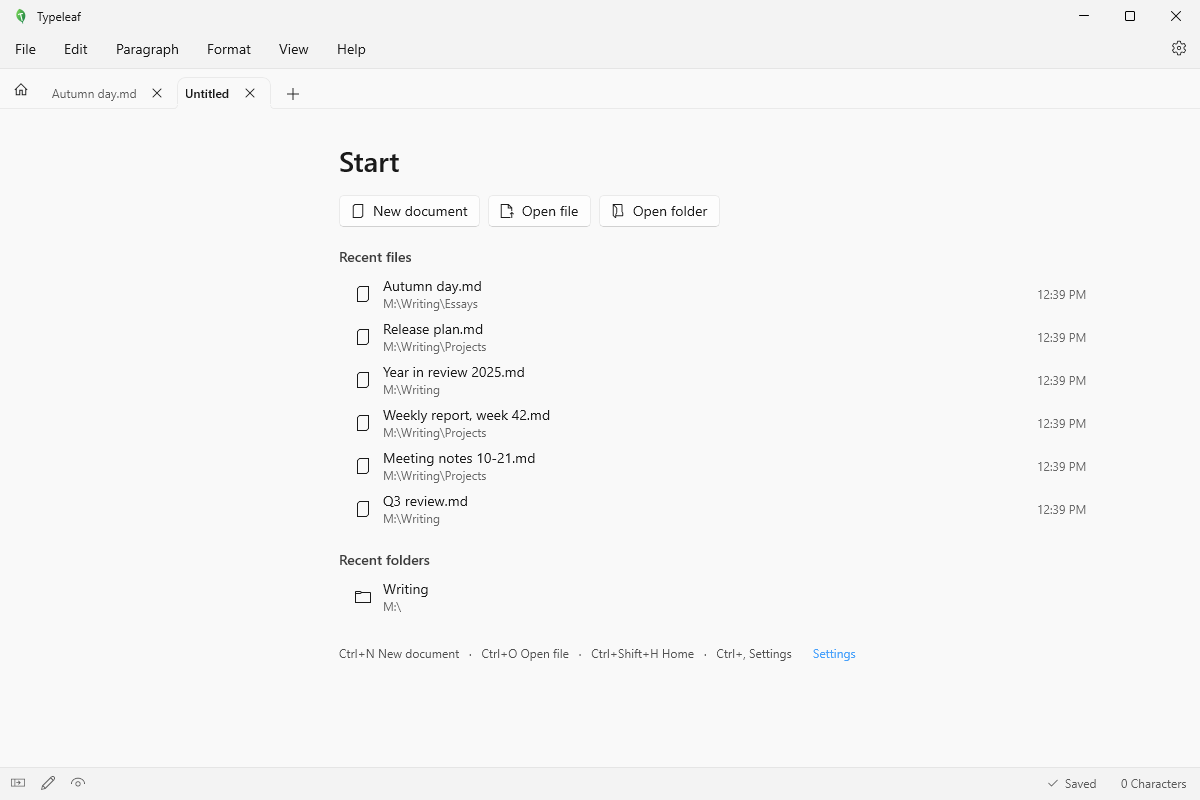Open the Help menu
The image size is (1200, 800).
[351, 49]
